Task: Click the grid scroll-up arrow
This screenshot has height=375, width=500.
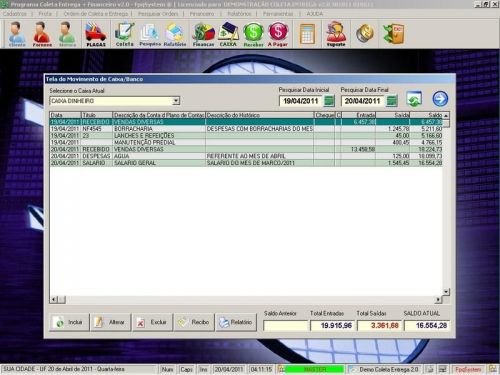Action: click(x=446, y=115)
